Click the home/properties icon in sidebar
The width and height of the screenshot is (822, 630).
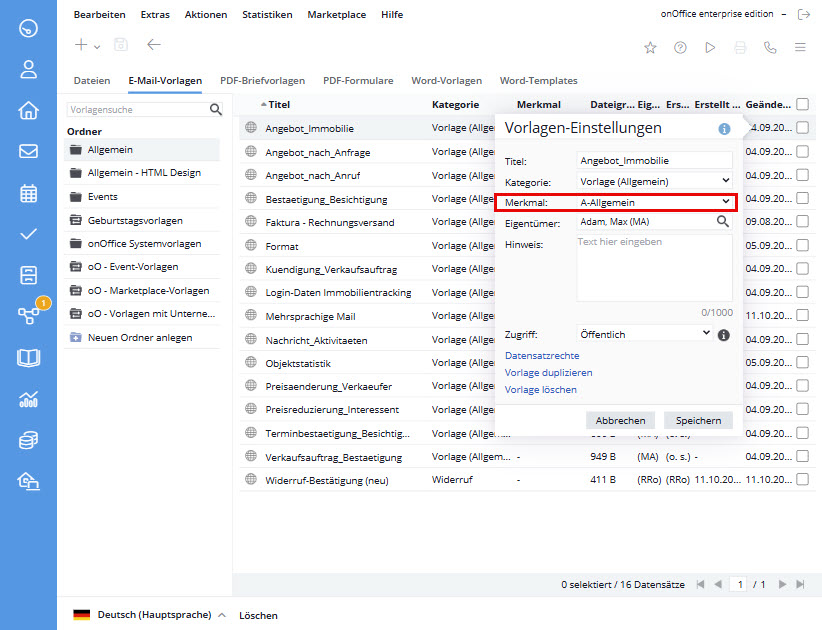[x=28, y=110]
